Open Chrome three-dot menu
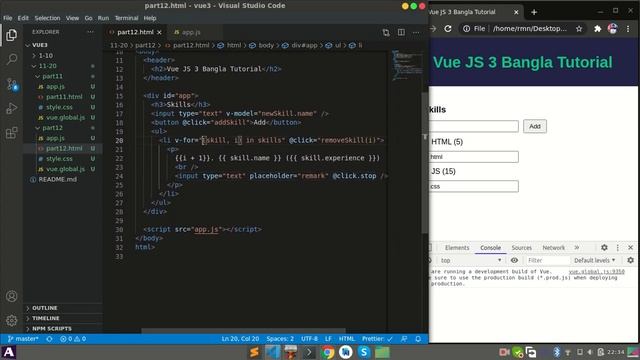This screenshot has height=360, width=640. (x=628, y=29)
